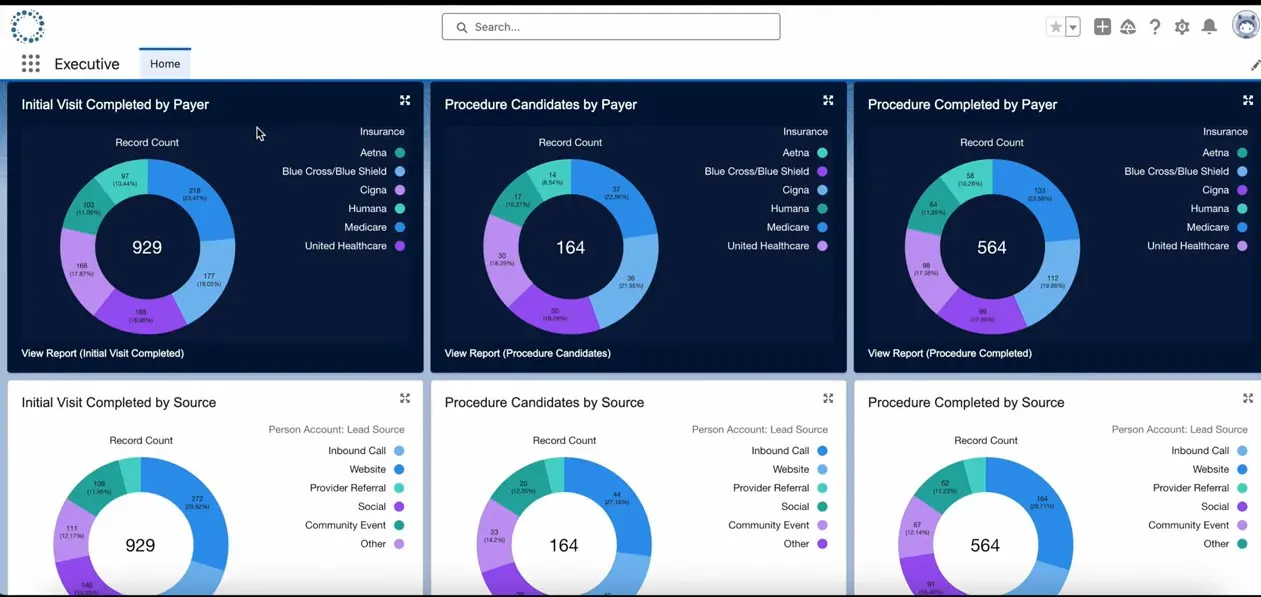
Task: Open the favorites list dropdown arrow
Action: 1073,27
